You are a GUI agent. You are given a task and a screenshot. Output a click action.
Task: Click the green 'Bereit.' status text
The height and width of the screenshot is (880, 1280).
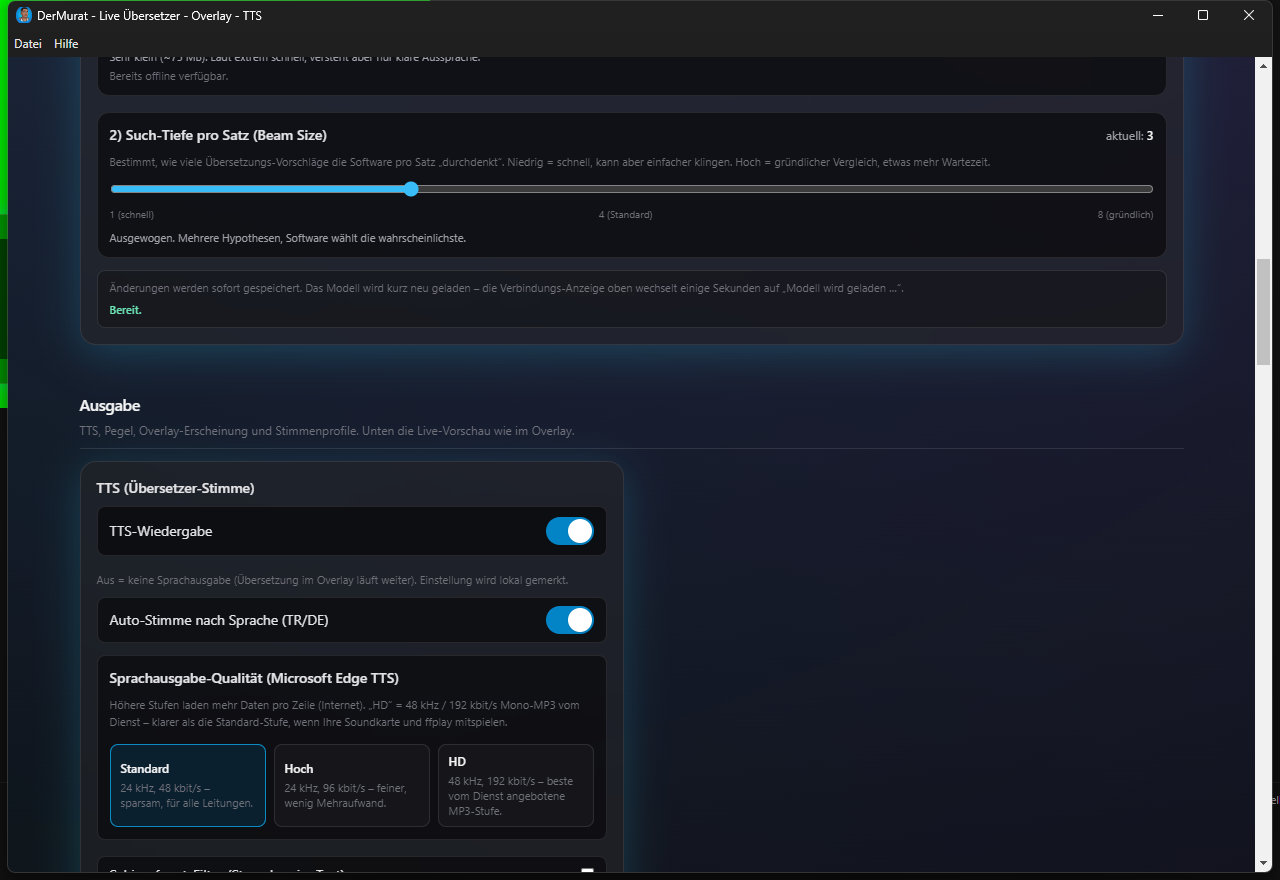126,310
